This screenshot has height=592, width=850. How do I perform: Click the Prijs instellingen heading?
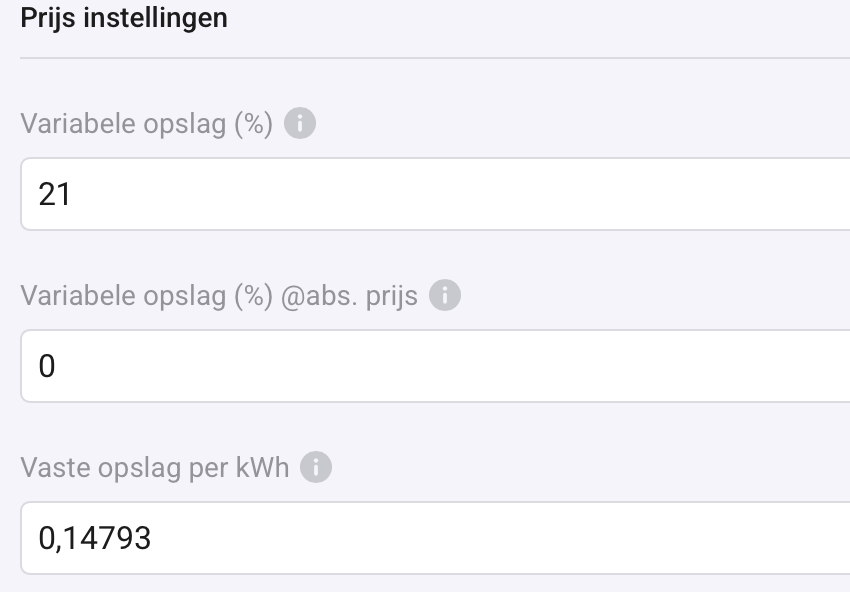pyautogui.click(x=124, y=18)
